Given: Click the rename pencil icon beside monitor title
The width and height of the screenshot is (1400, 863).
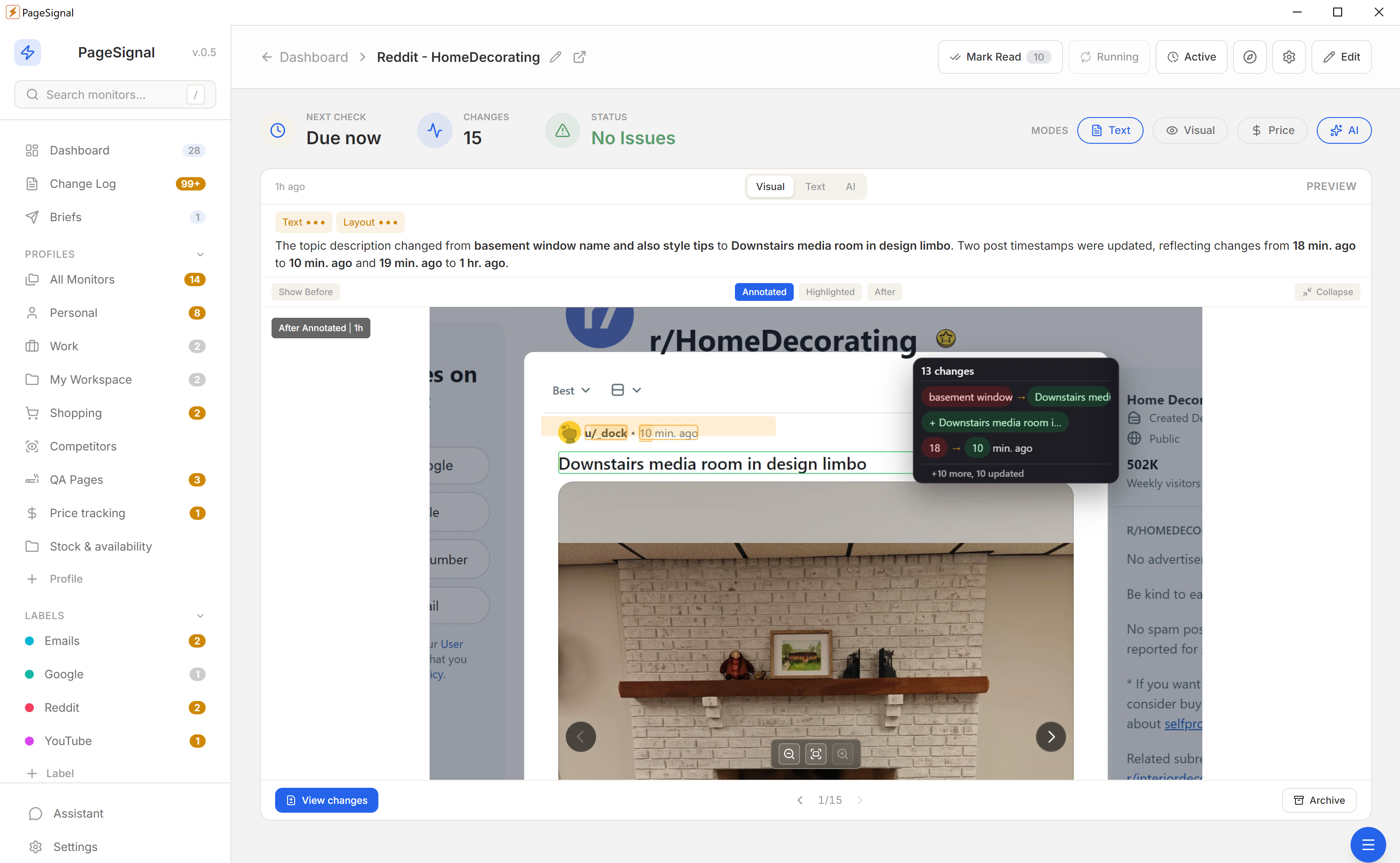Looking at the screenshot, I should point(555,57).
